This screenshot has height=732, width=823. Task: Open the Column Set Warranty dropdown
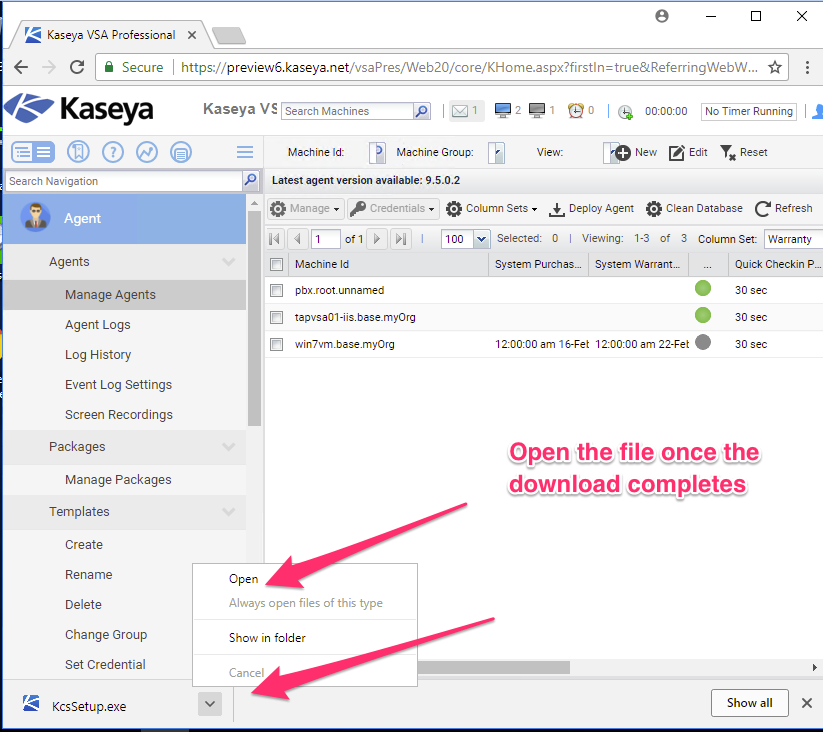[793, 239]
